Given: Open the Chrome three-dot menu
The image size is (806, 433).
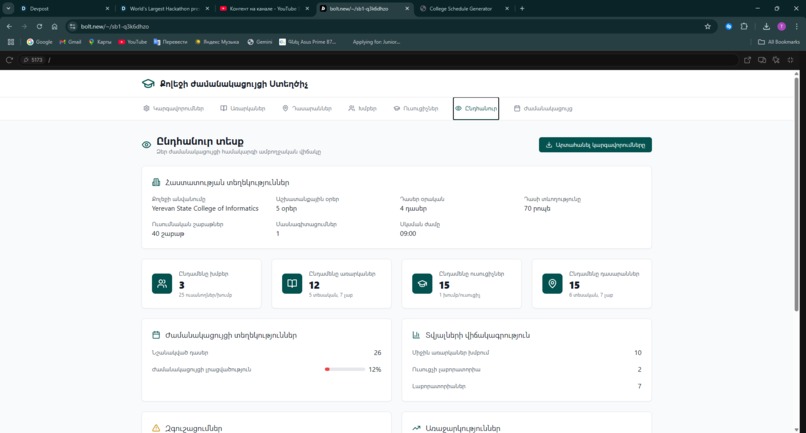Looking at the screenshot, I should [796, 26].
